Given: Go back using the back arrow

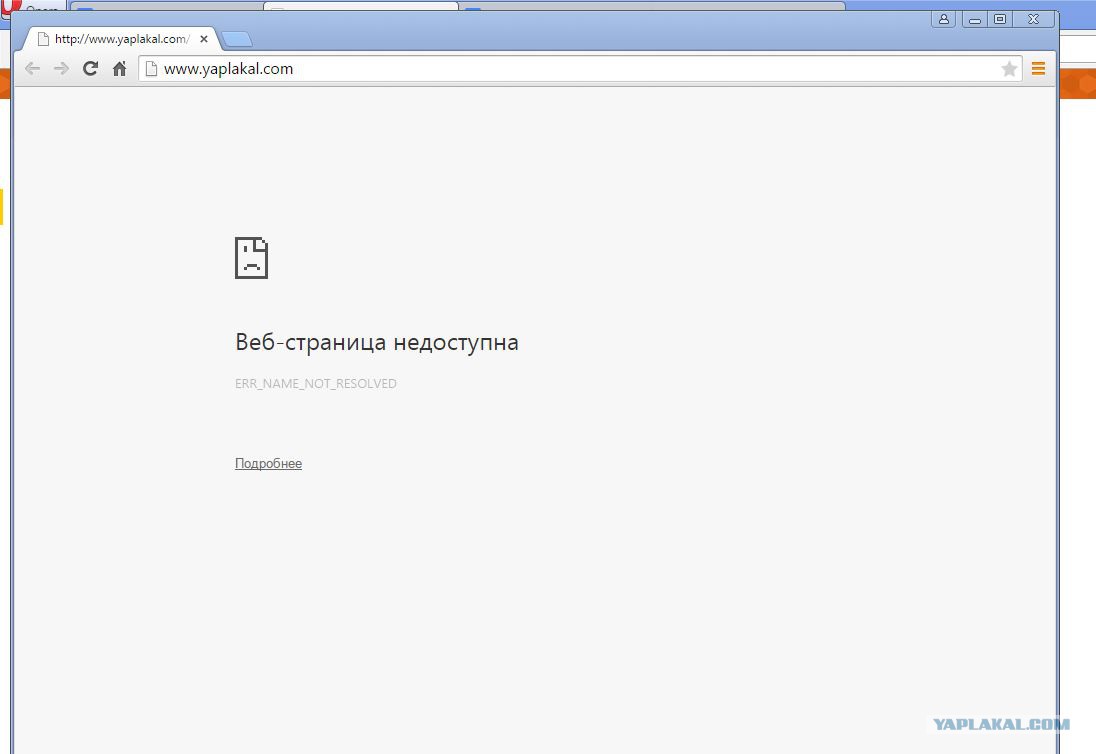Looking at the screenshot, I should point(32,68).
